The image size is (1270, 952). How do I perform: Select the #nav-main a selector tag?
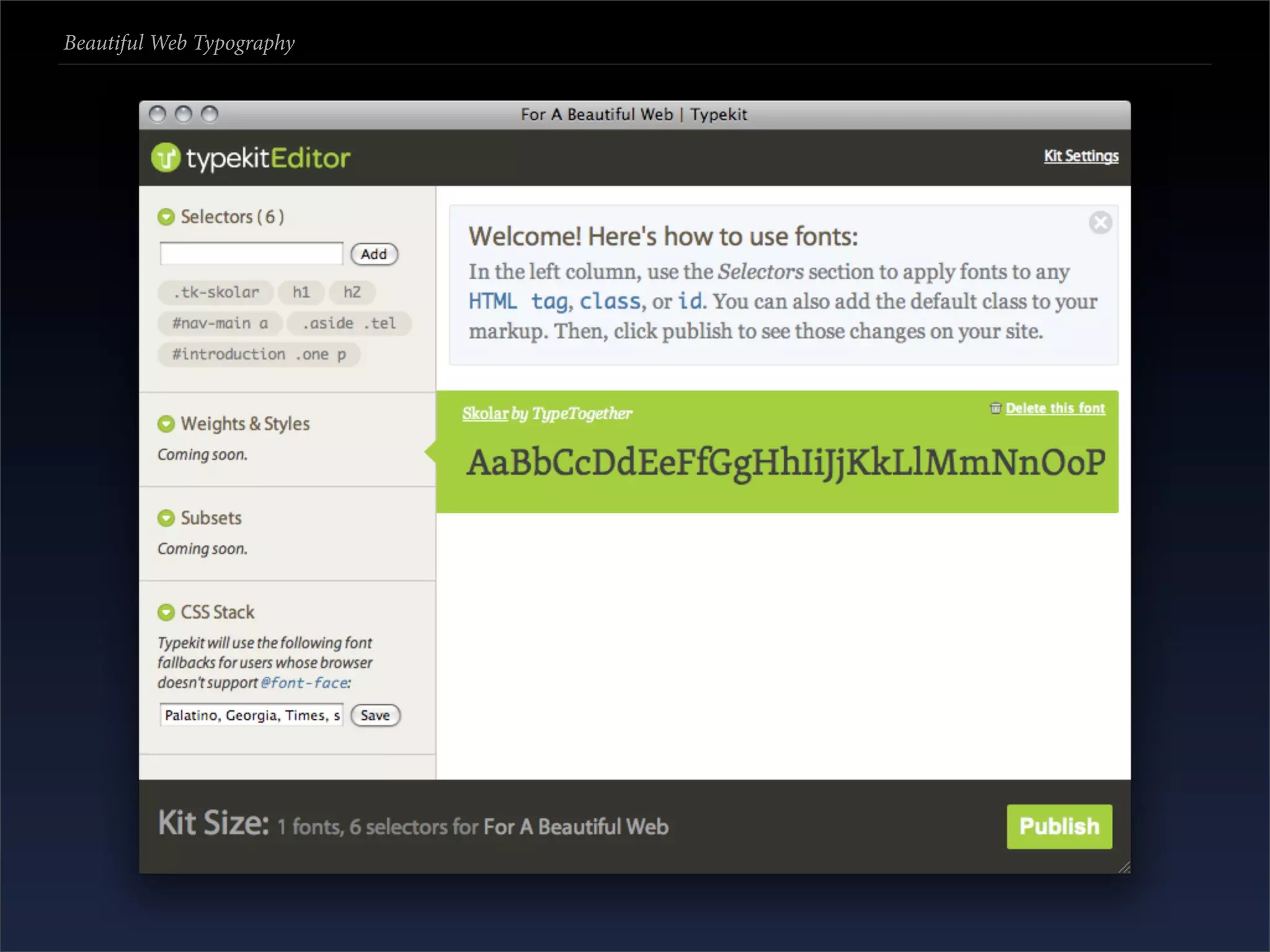220,323
